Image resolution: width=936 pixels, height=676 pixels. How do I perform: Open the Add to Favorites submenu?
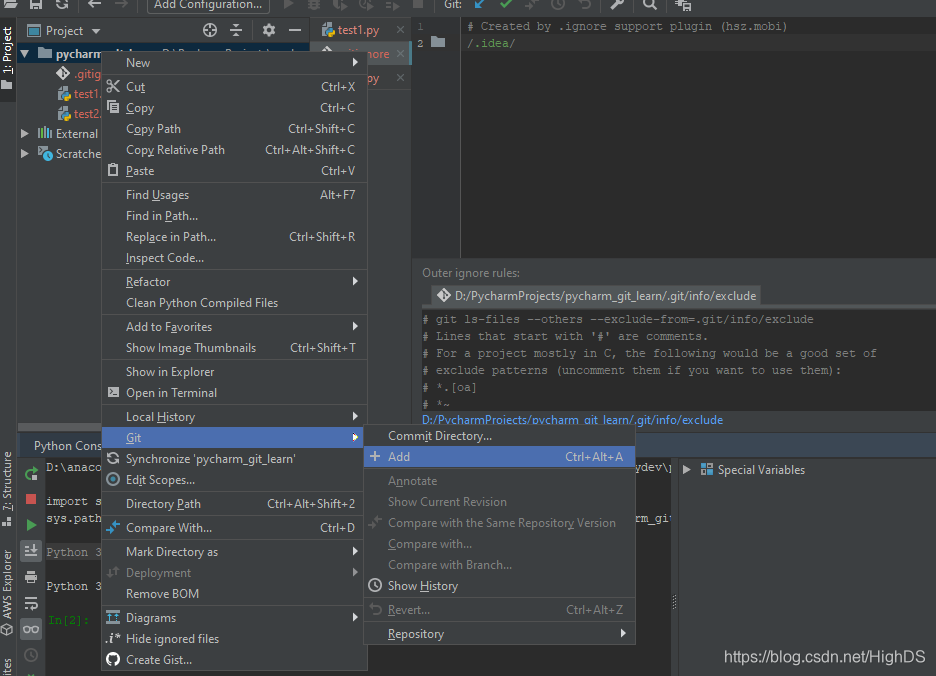(x=235, y=327)
